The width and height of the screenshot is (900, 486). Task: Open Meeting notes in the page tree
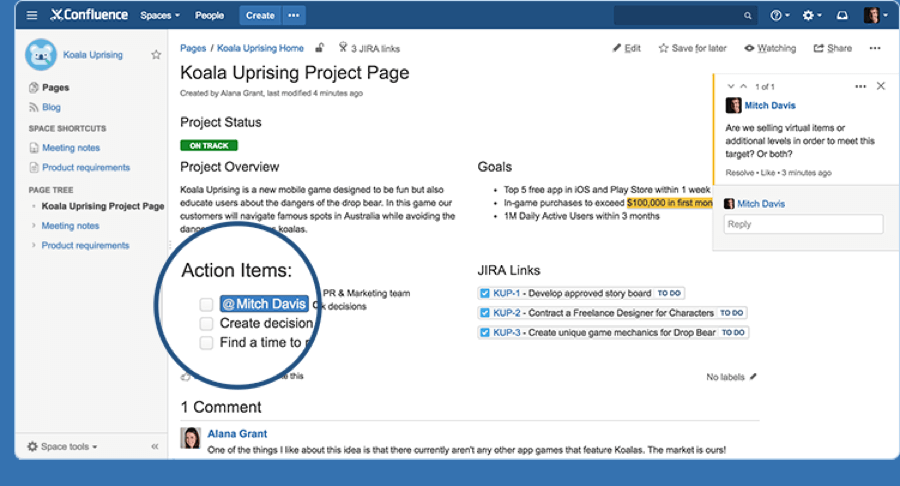tap(70, 226)
